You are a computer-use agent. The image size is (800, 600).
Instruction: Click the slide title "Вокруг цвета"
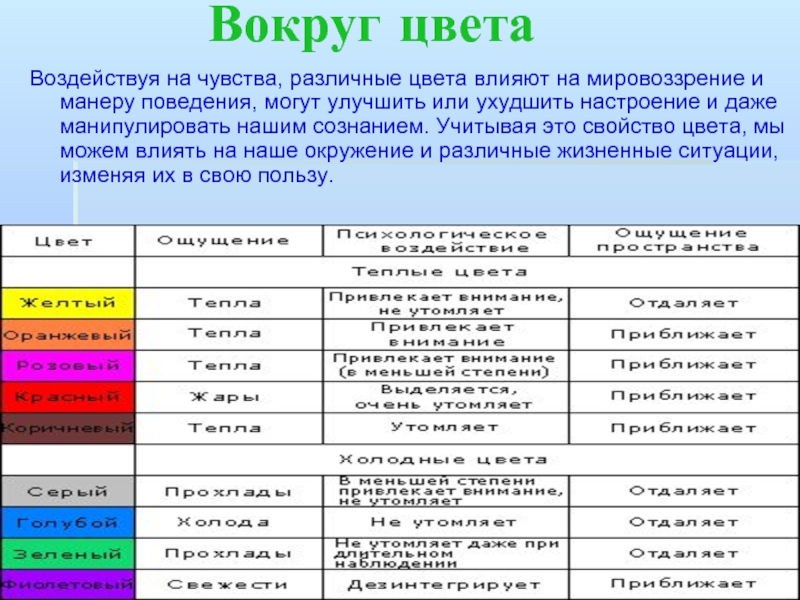tap(371, 26)
